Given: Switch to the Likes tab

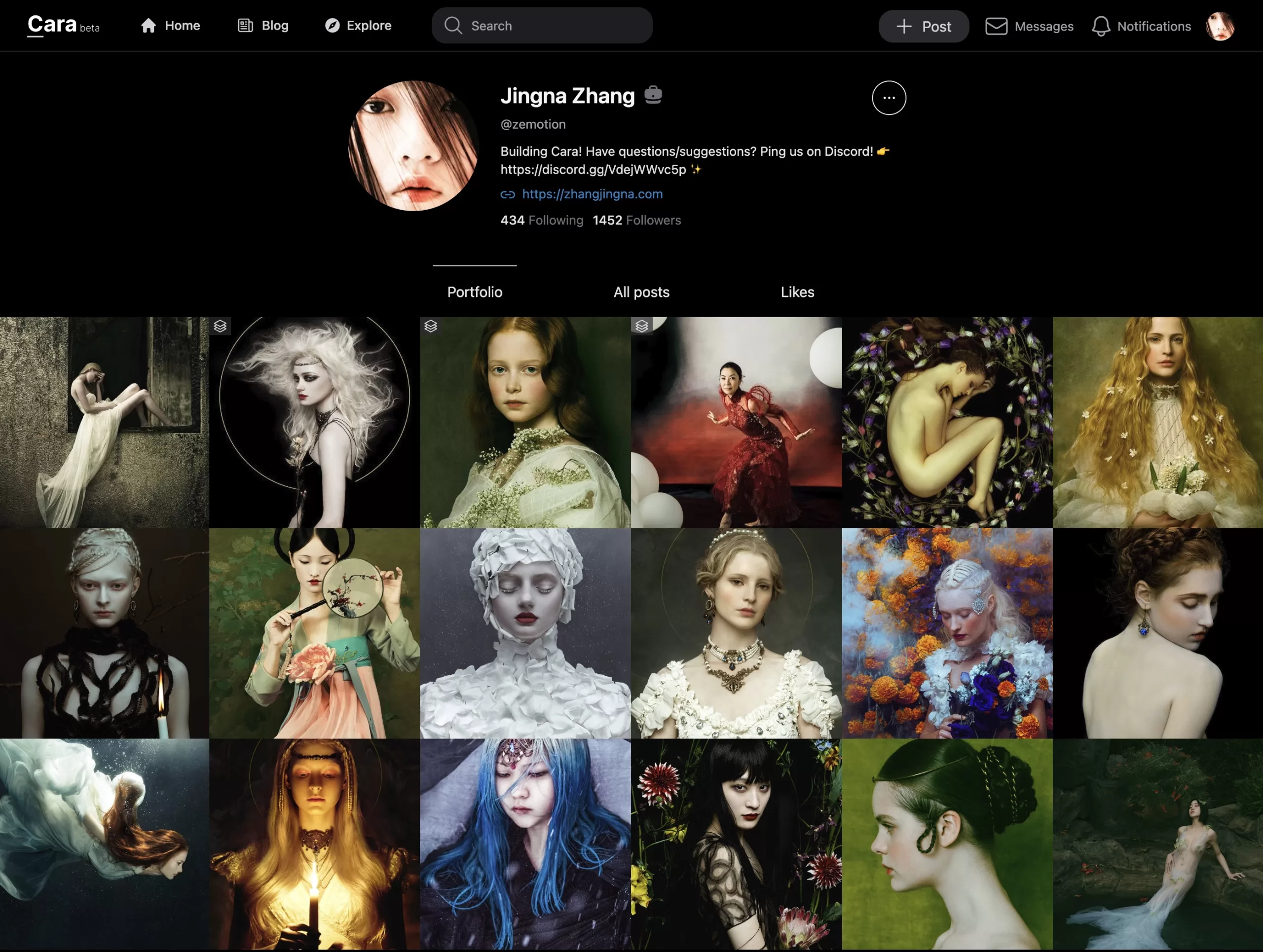Looking at the screenshot, I should click(x=797, y=292).
